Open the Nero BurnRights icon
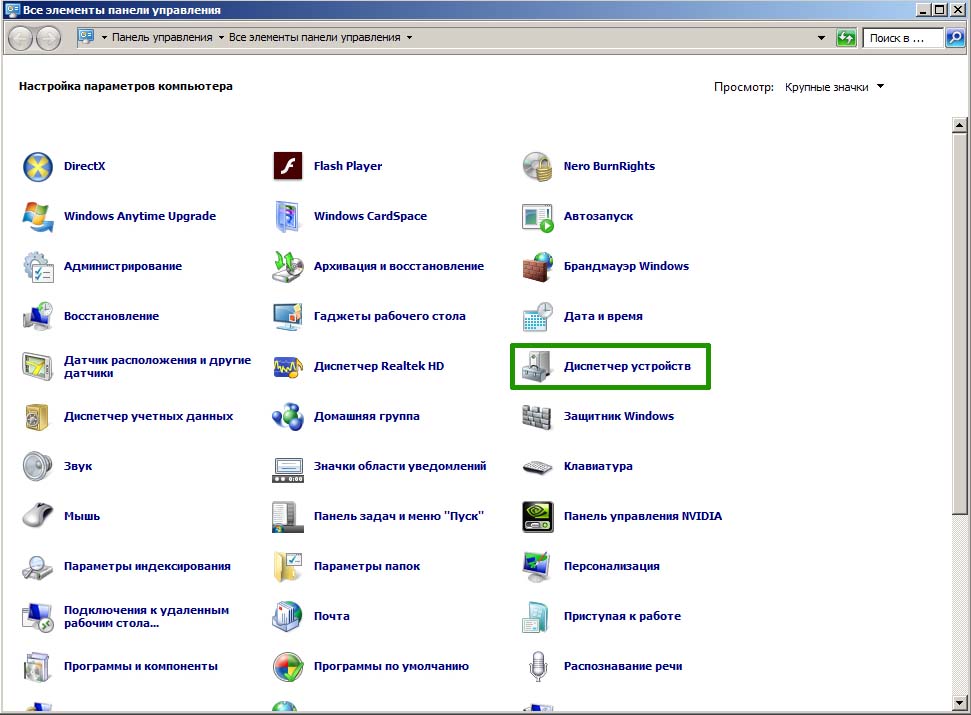The width and height of the screenshot is (971, 715). pyautogui.click(x=538, y=167)
